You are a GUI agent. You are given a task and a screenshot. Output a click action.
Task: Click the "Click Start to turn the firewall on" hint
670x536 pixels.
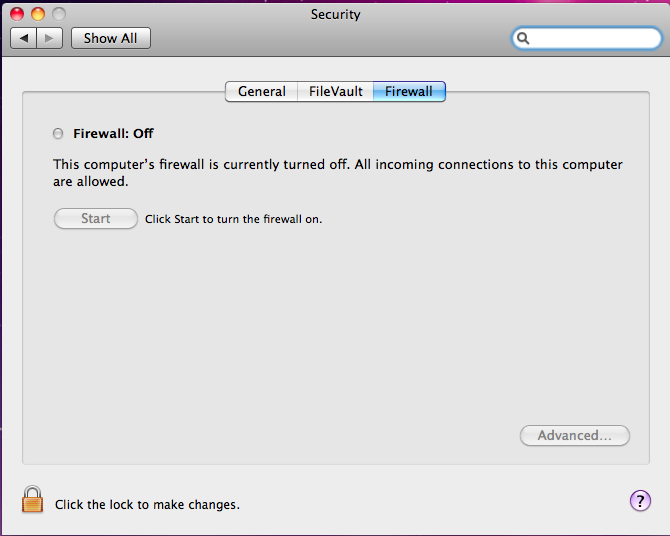click(233, 219)
